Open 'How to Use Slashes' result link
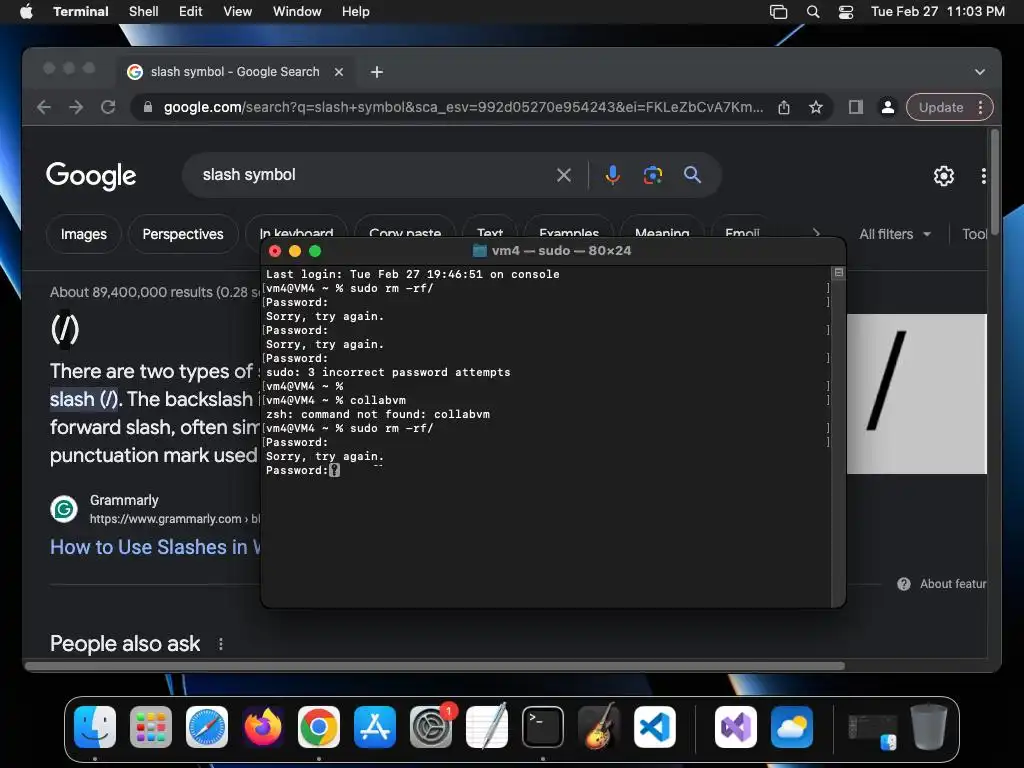The image size is (1024, 768). [x=155, y=547]
